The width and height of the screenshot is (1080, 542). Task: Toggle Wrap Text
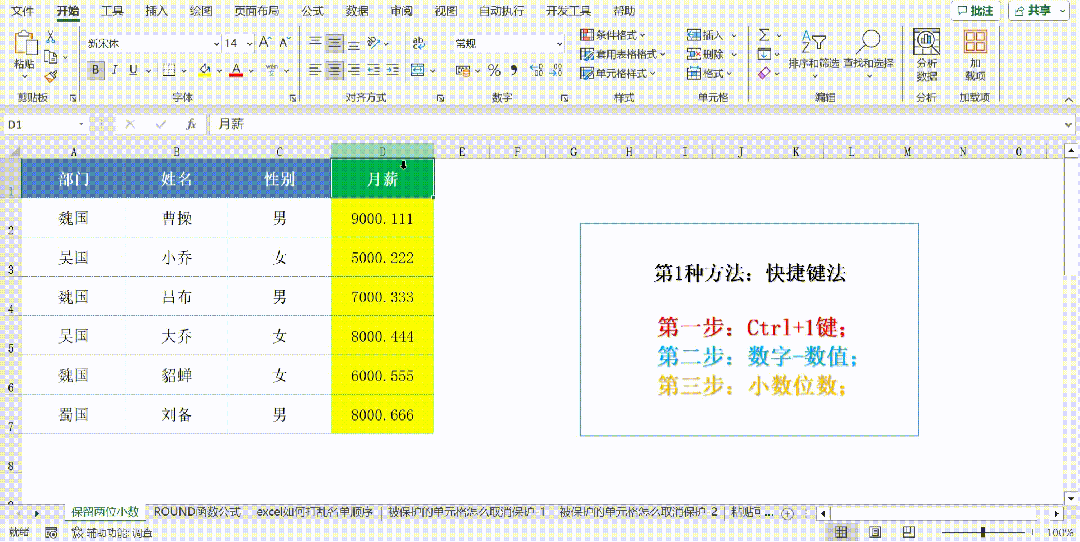[x=417, y=43]
